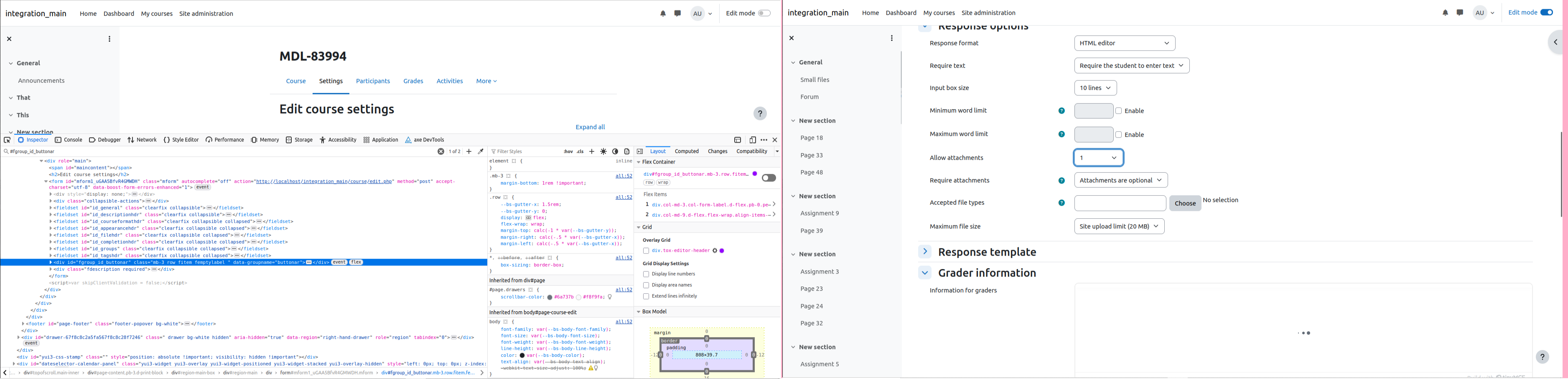Viewport: 1568px width, 379px height.
Task: Open the More tab dropdown
Action: [x=486, y=81]
